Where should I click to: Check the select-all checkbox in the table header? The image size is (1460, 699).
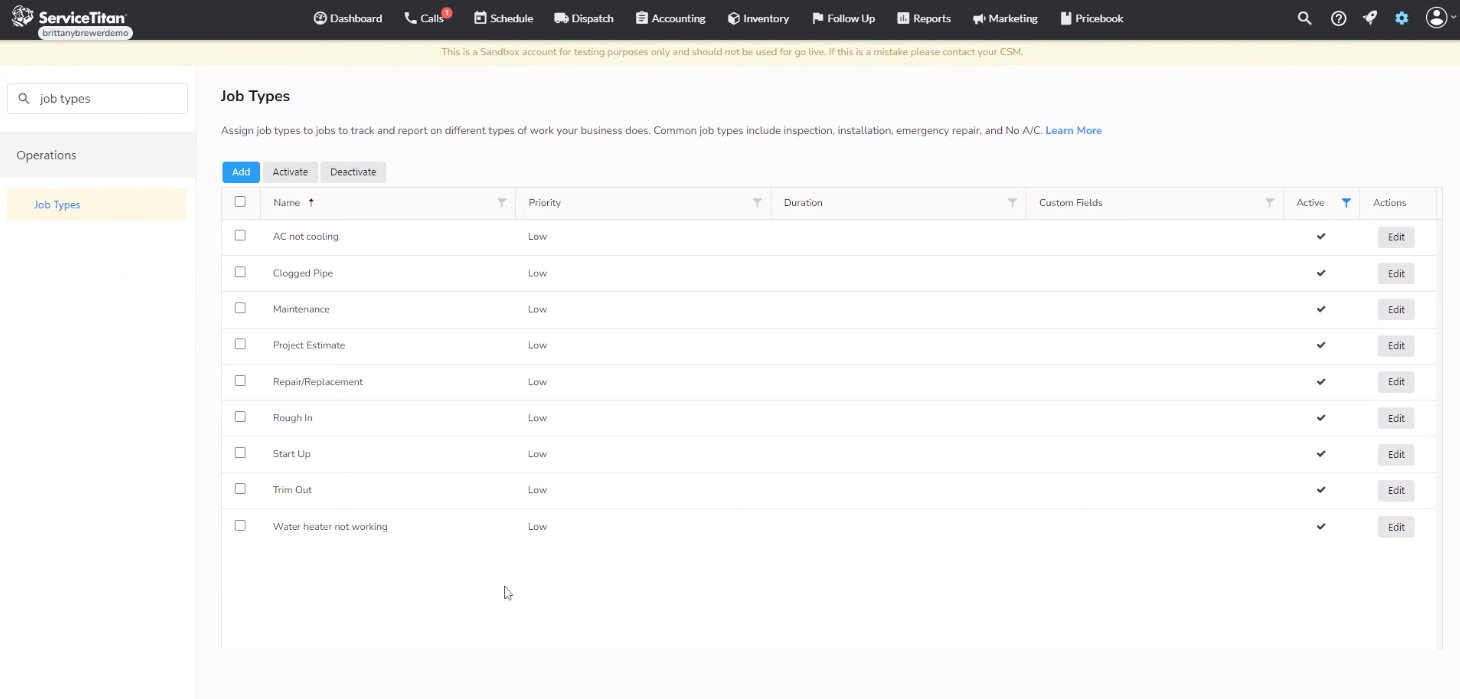click(240, 201)
